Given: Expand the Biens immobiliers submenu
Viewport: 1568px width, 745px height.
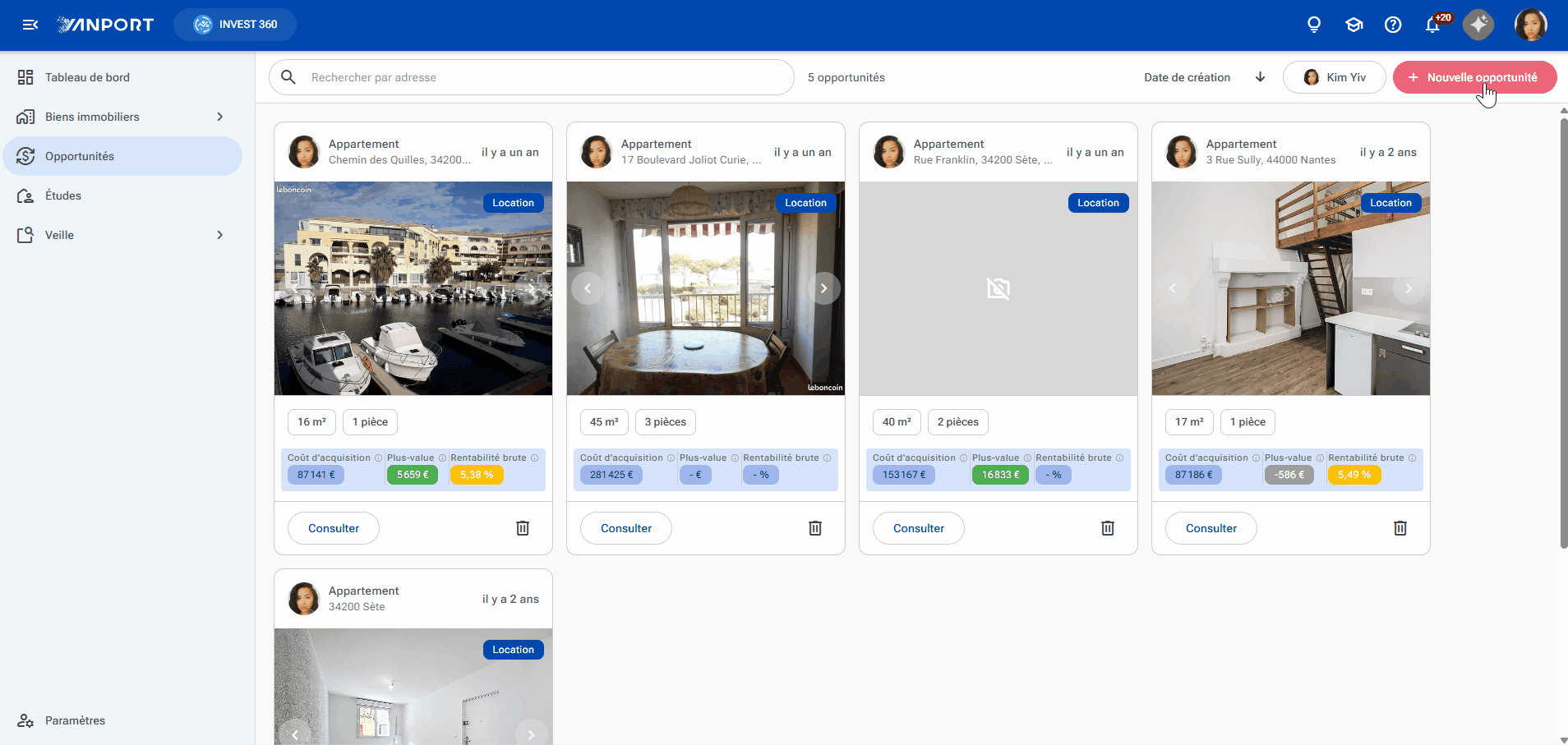Looking at the screenshot, I should (219, 117).
